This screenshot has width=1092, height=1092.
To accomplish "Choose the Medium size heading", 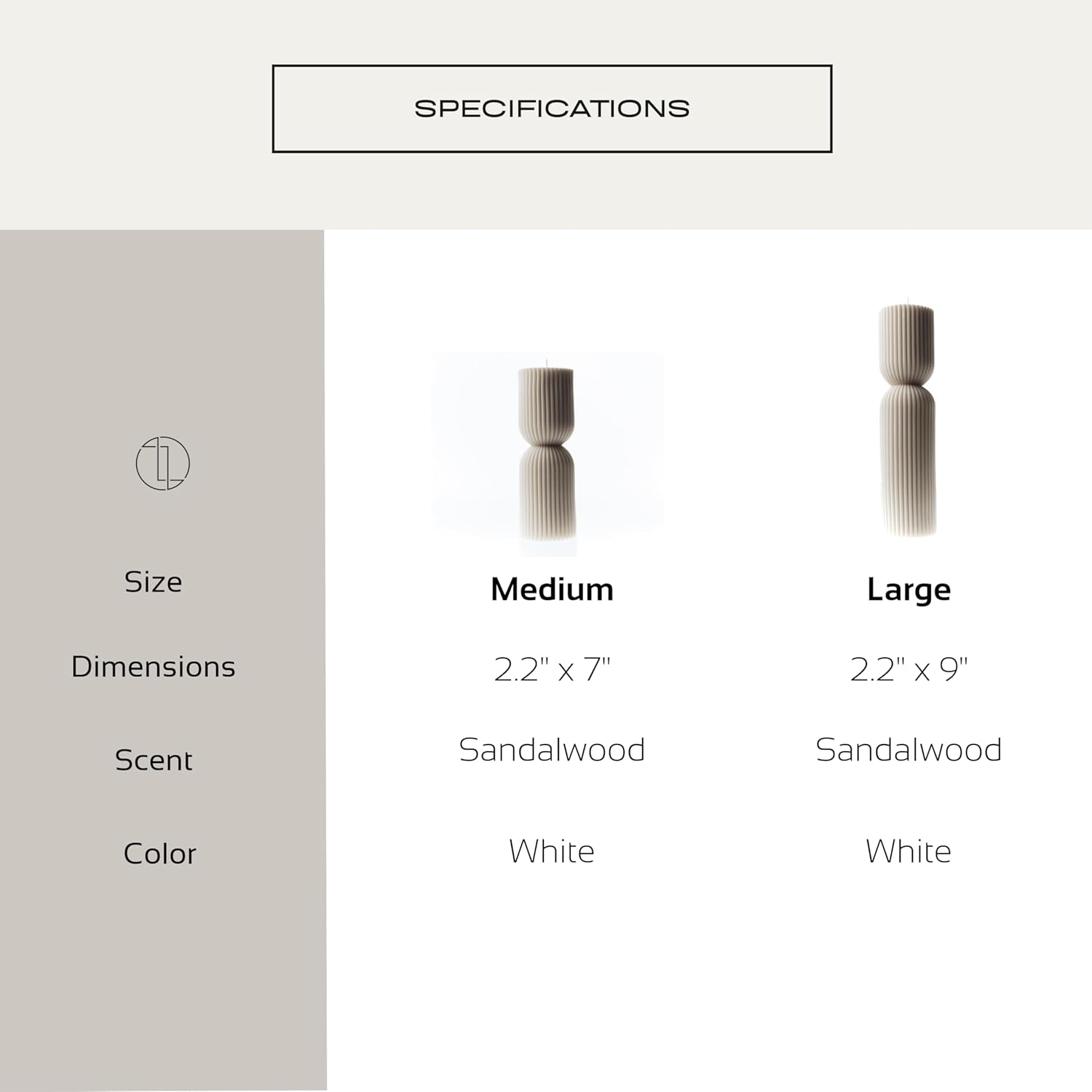I will tap(552, 589).
